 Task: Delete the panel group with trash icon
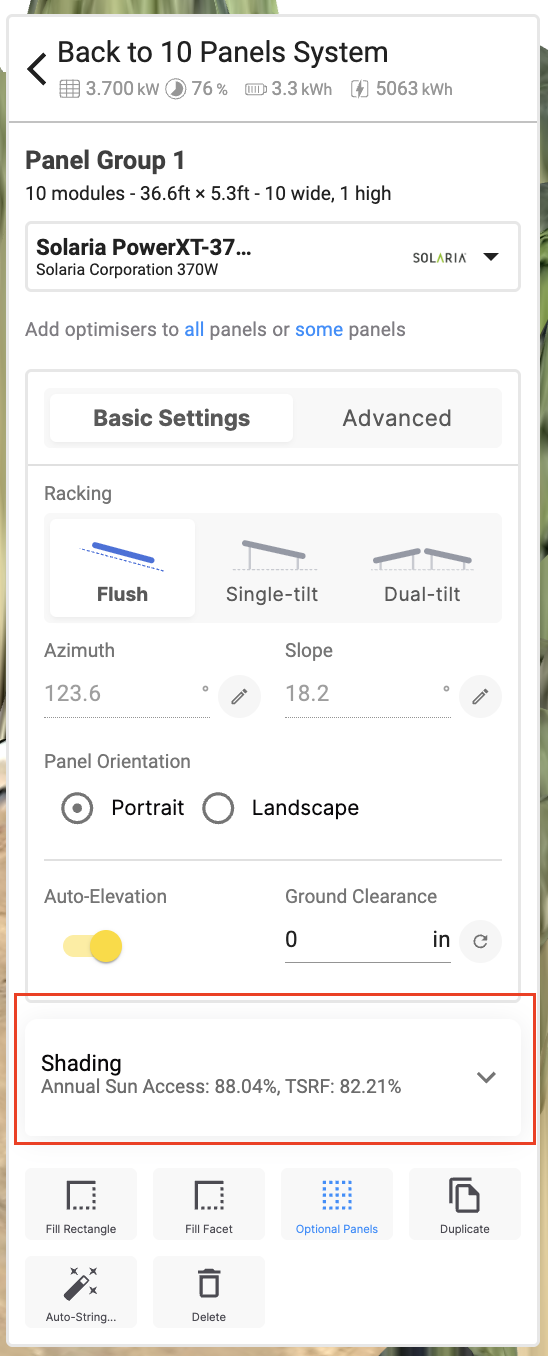point(209,1292)
